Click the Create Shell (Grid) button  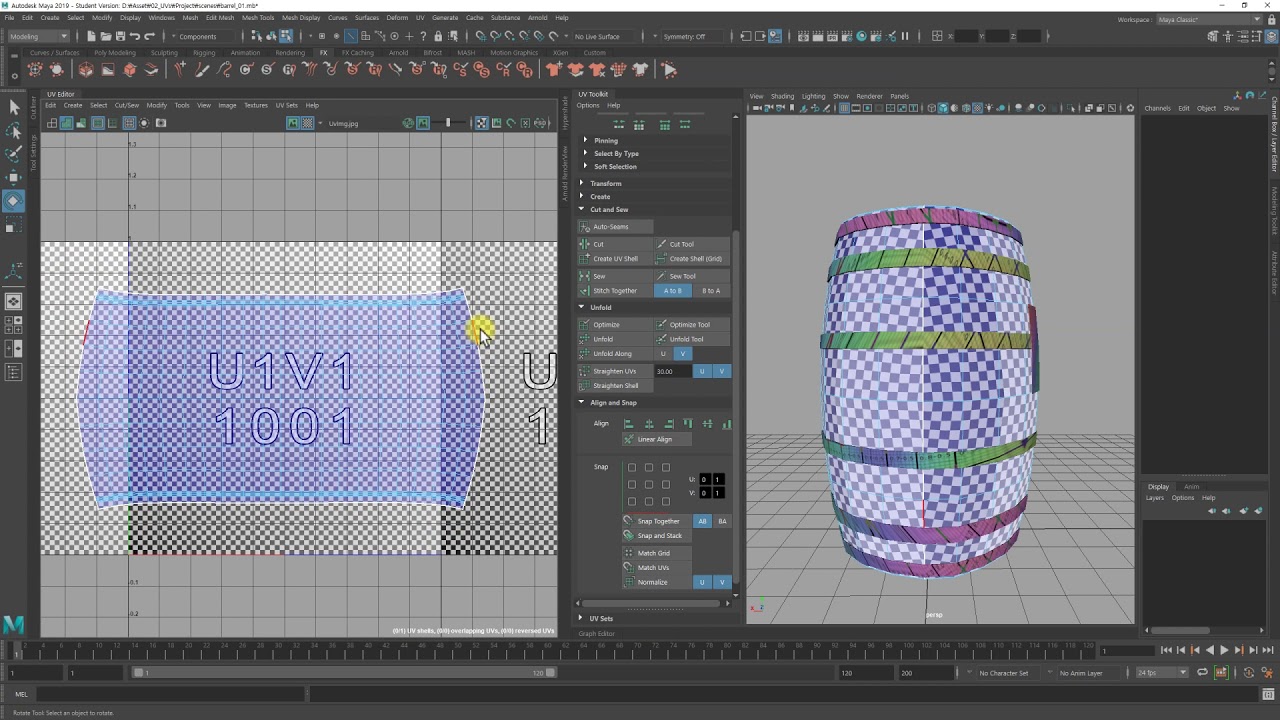click(692, 259)
